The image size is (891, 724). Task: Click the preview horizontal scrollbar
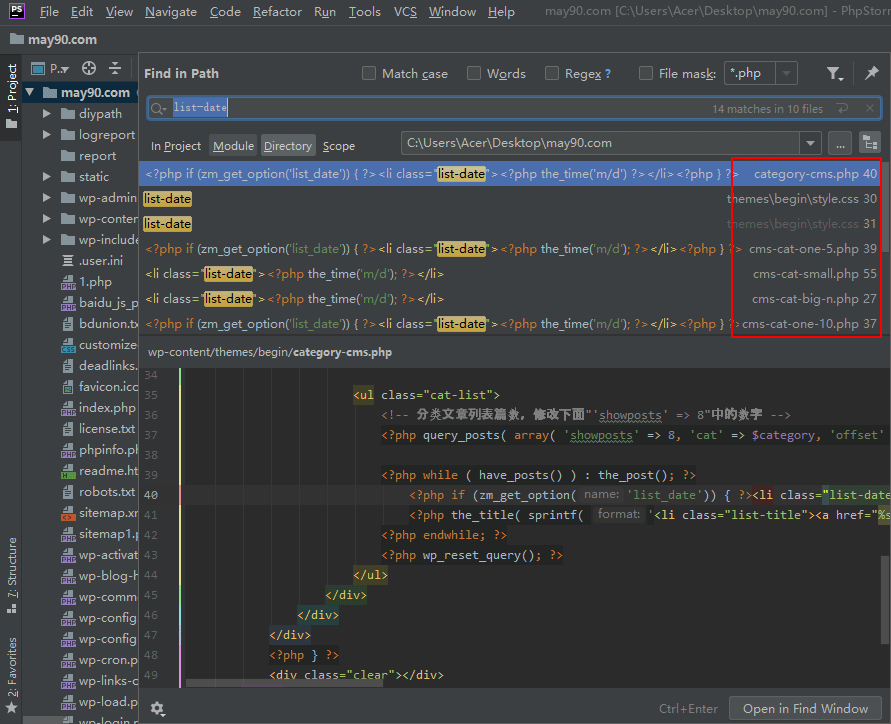[284, 683]
